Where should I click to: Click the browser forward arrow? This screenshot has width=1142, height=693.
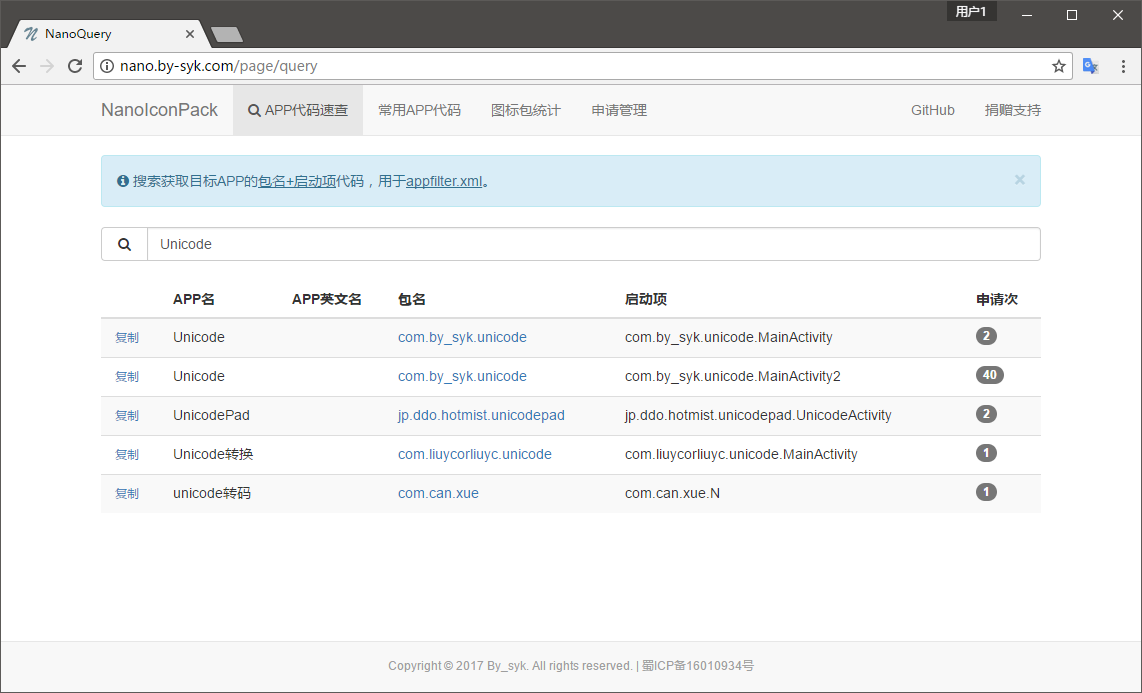pyautogui.click(x=47, y=66)
